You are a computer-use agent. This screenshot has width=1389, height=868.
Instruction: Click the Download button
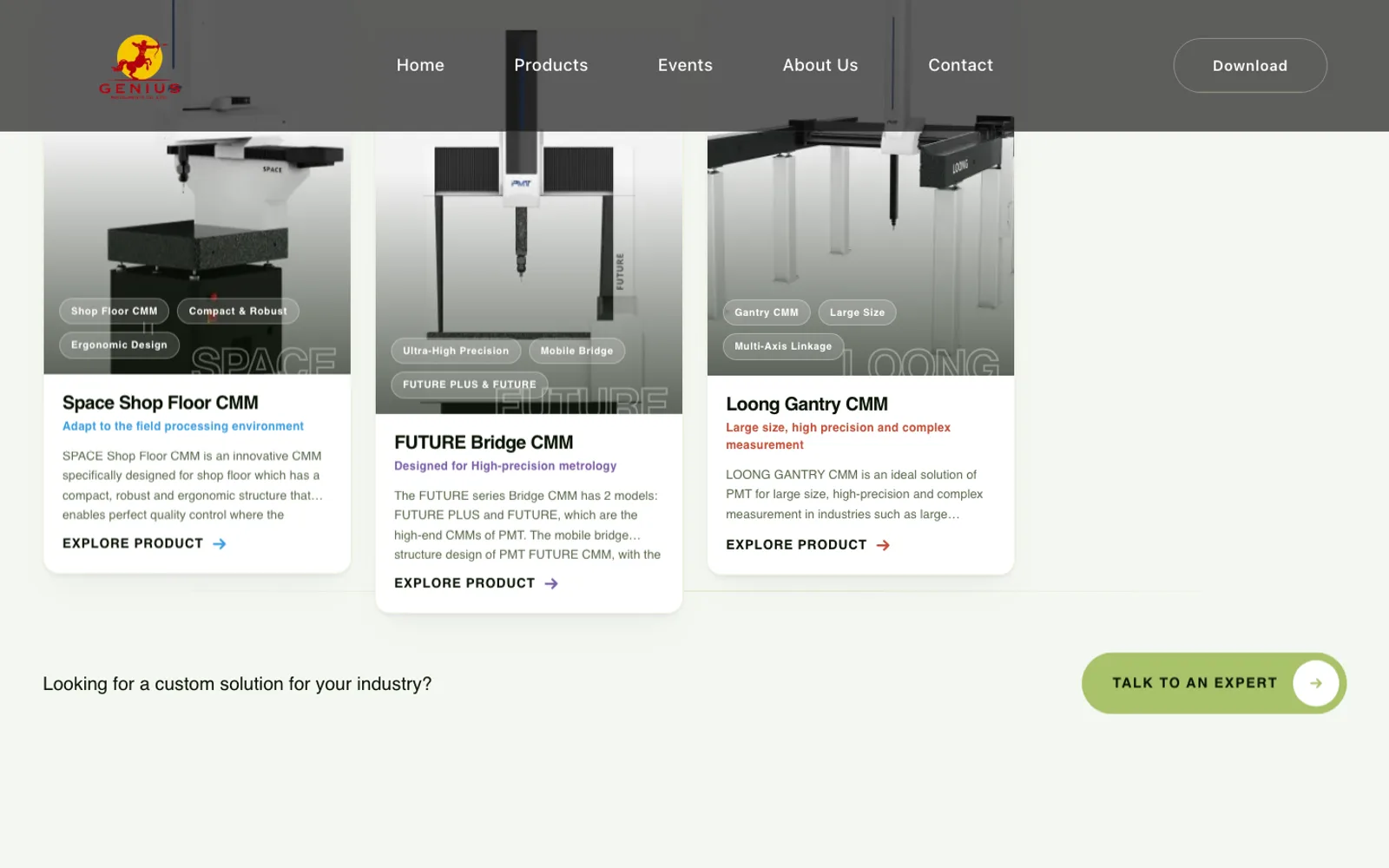(1250, 65)
